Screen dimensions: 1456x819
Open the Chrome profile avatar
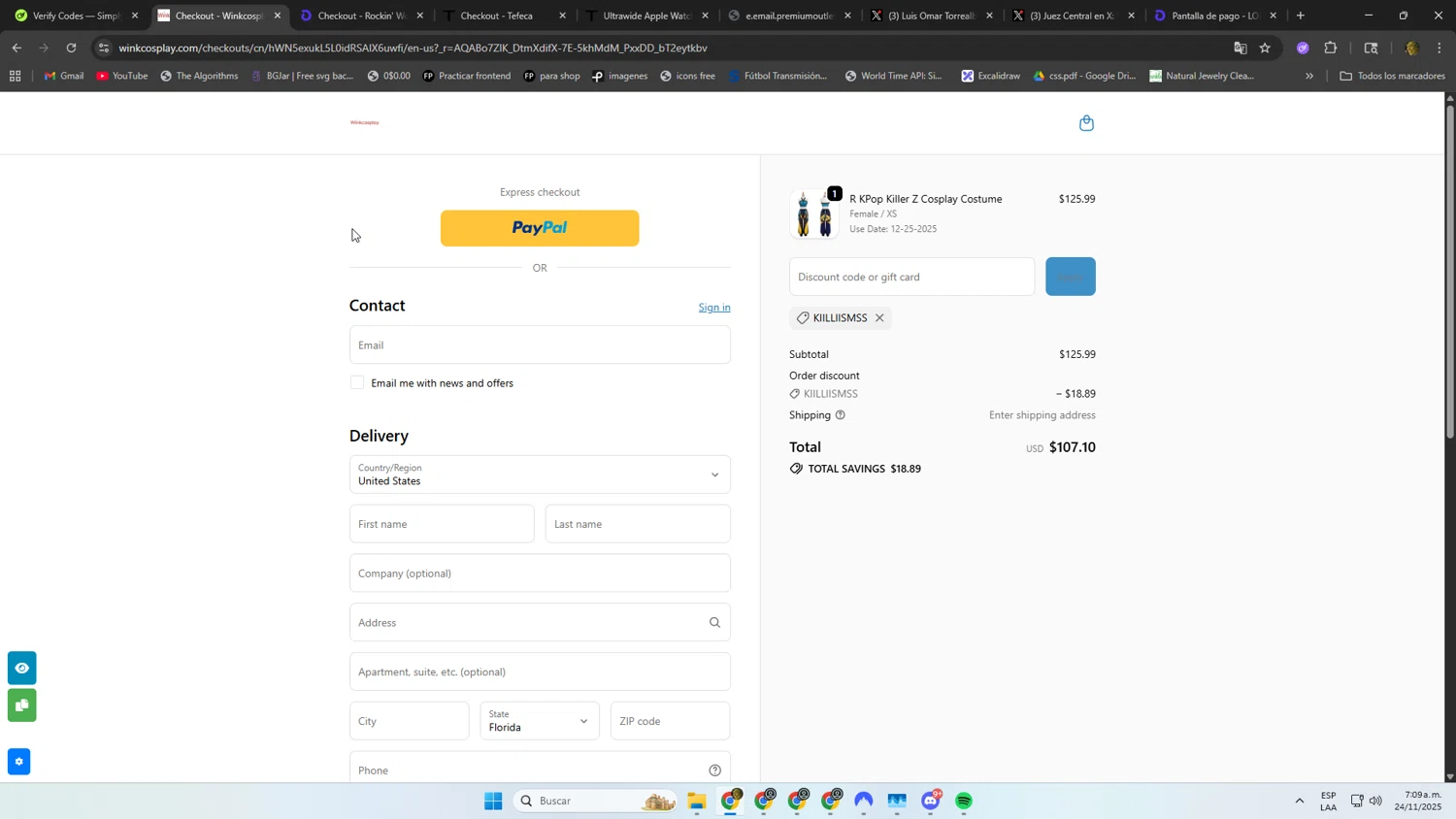pos(1411,48)
